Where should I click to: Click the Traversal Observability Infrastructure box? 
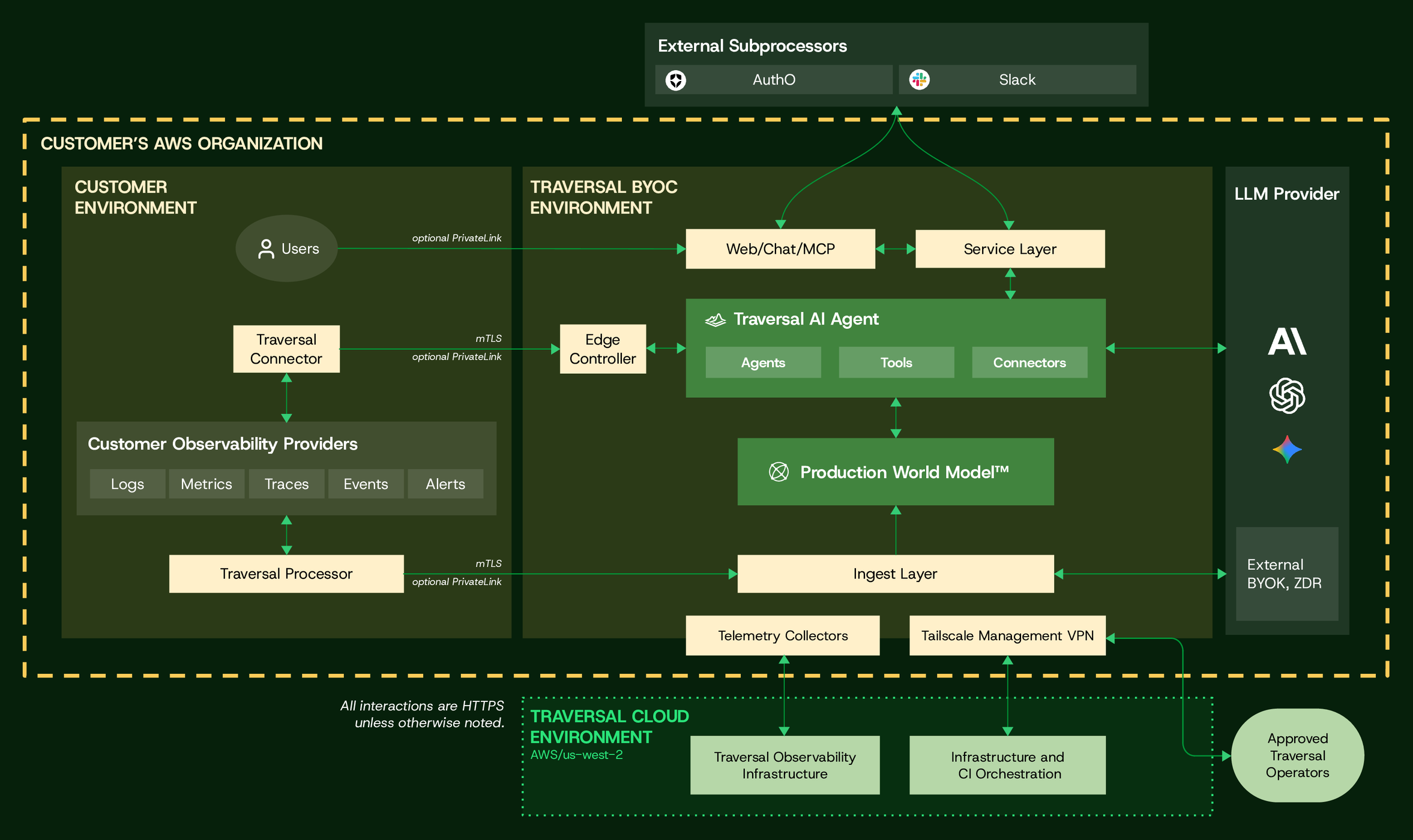tap(785, 765)
